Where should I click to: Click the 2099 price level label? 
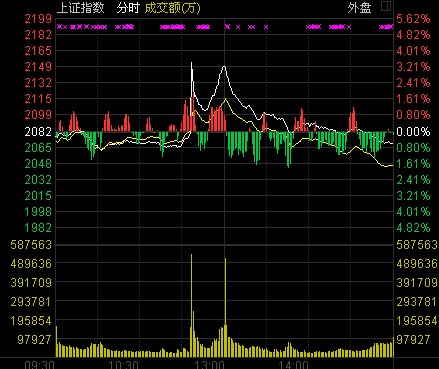tap(38, 115)
